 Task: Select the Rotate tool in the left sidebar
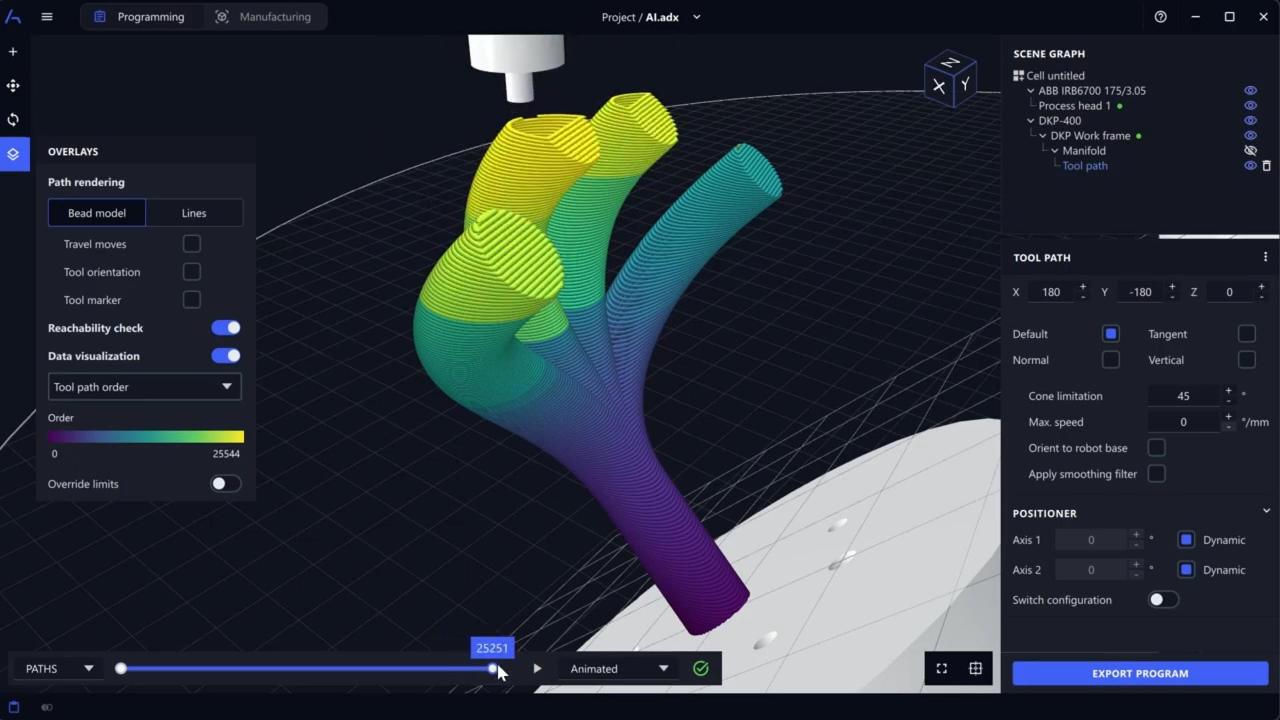point(13,119)
